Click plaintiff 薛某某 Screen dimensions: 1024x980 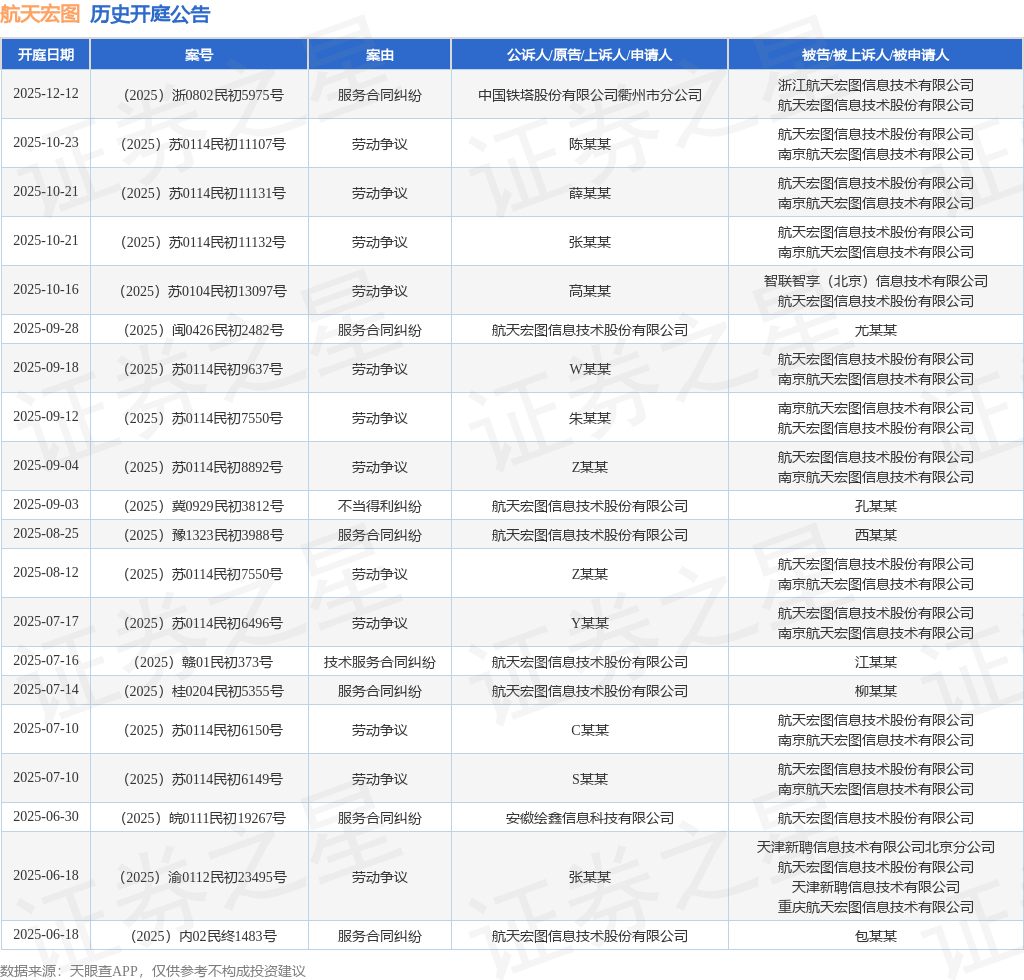[x=590, y=193]
